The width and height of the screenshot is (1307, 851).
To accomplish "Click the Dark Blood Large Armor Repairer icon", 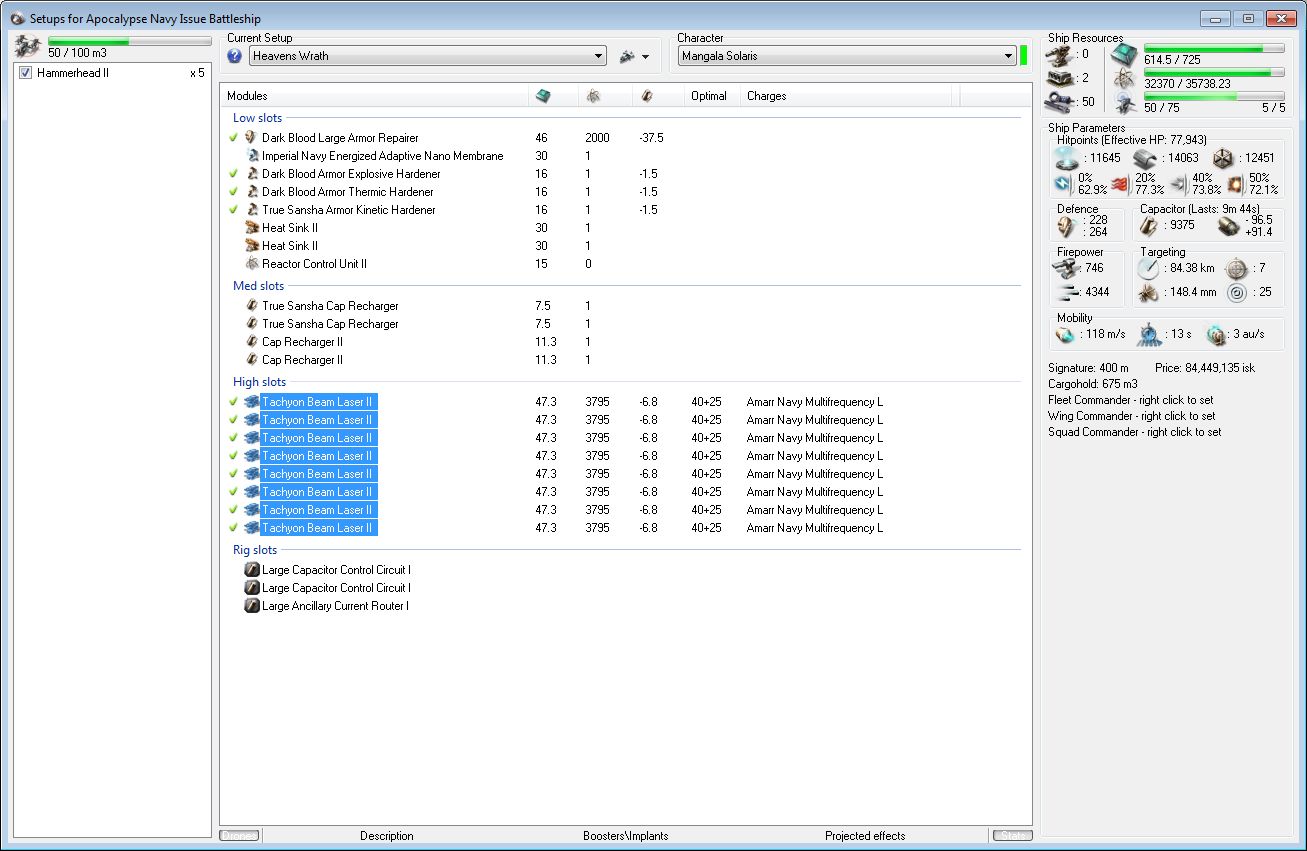I will 251,138.
